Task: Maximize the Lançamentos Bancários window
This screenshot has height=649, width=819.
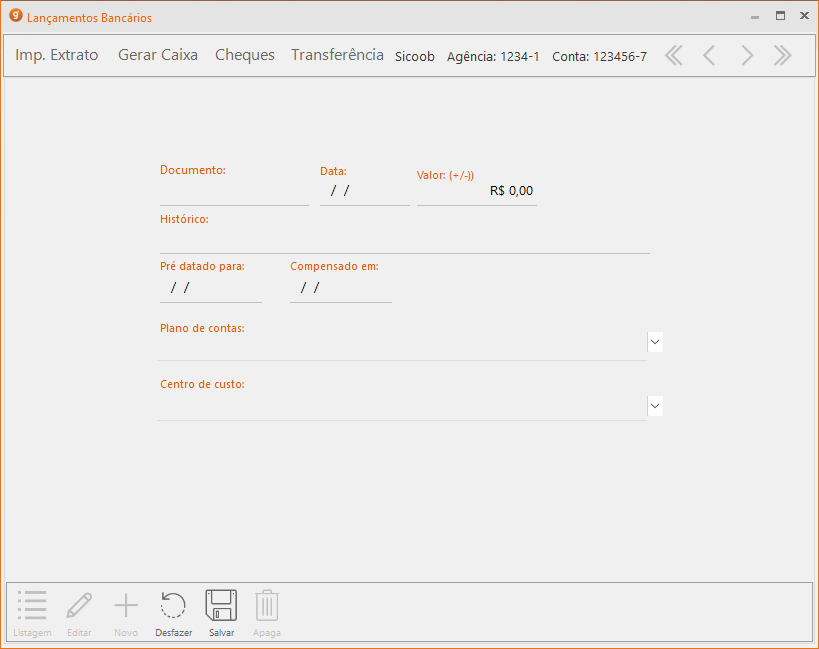Action: (x=780, y=16)
